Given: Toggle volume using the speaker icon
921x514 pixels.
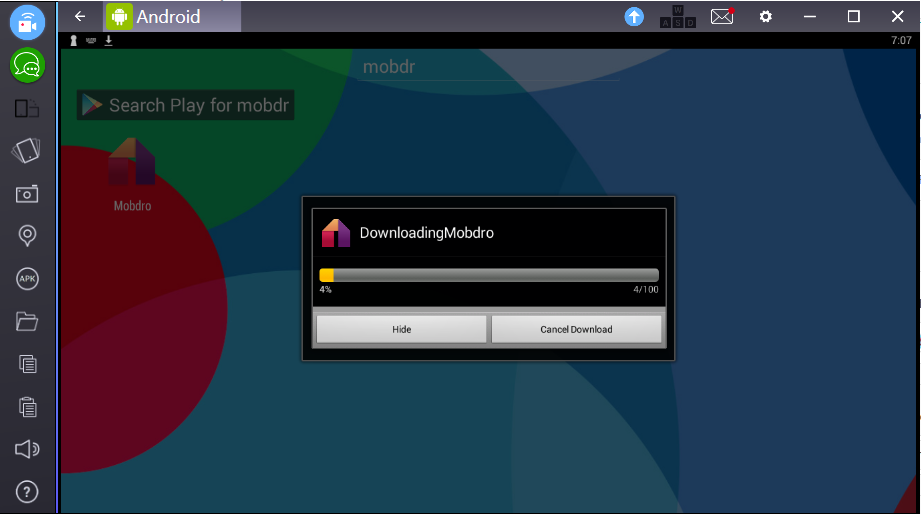Looking at the screenshot, I should coord(27,449).
